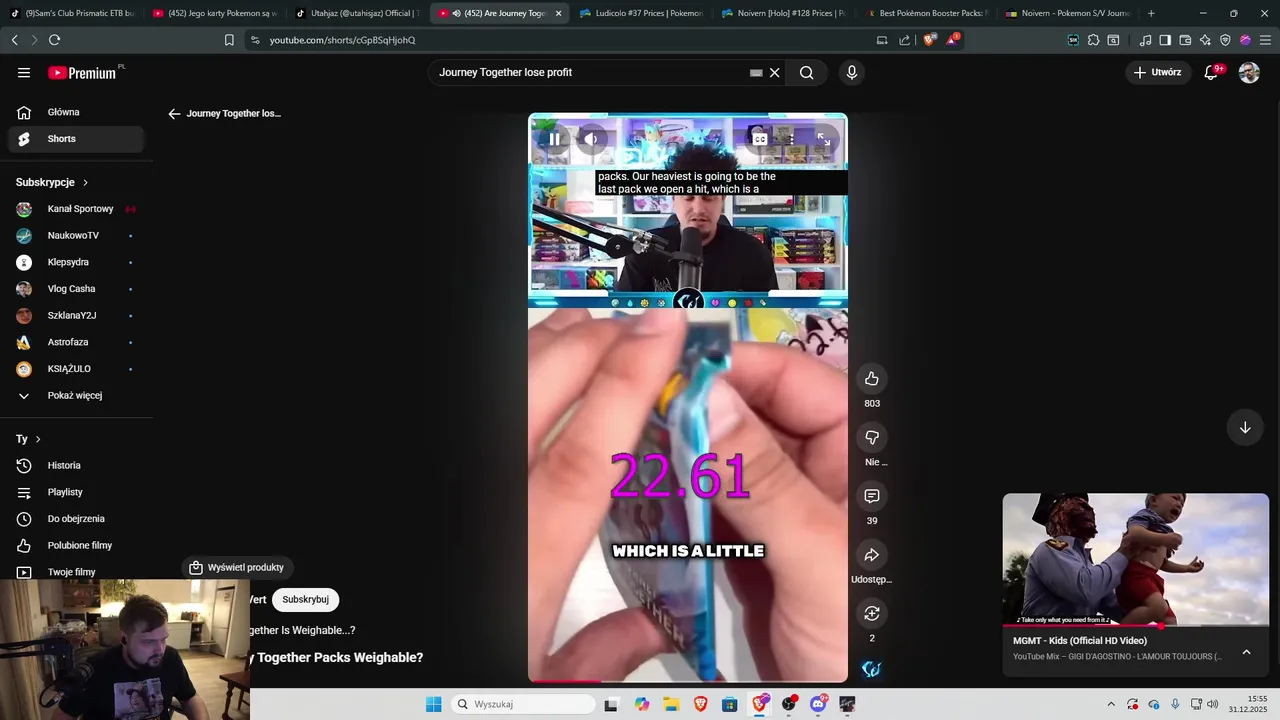The width and height of the screenshot is (1280, 720).
Task: Seek on the miniplayer's red progress bar
Action: (x=1136, y=627)
